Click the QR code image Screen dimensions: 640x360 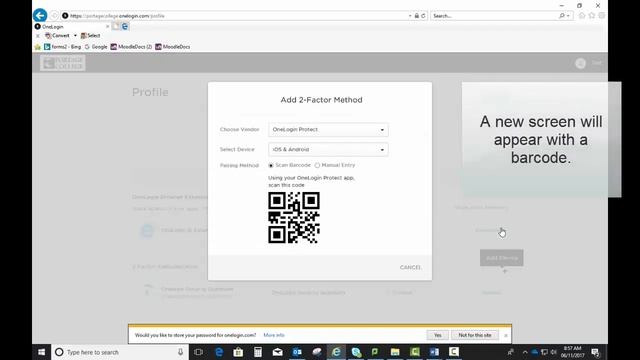pos(294,218)
